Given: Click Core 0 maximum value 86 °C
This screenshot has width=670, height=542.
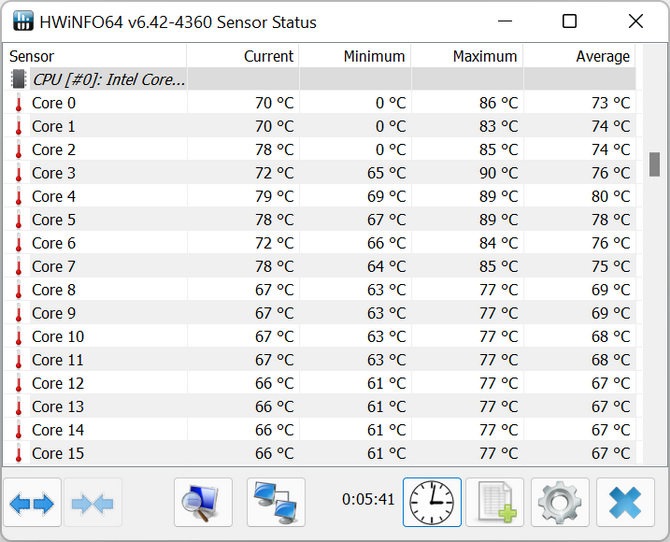Looking at the screenshot, I should [499, 103].
